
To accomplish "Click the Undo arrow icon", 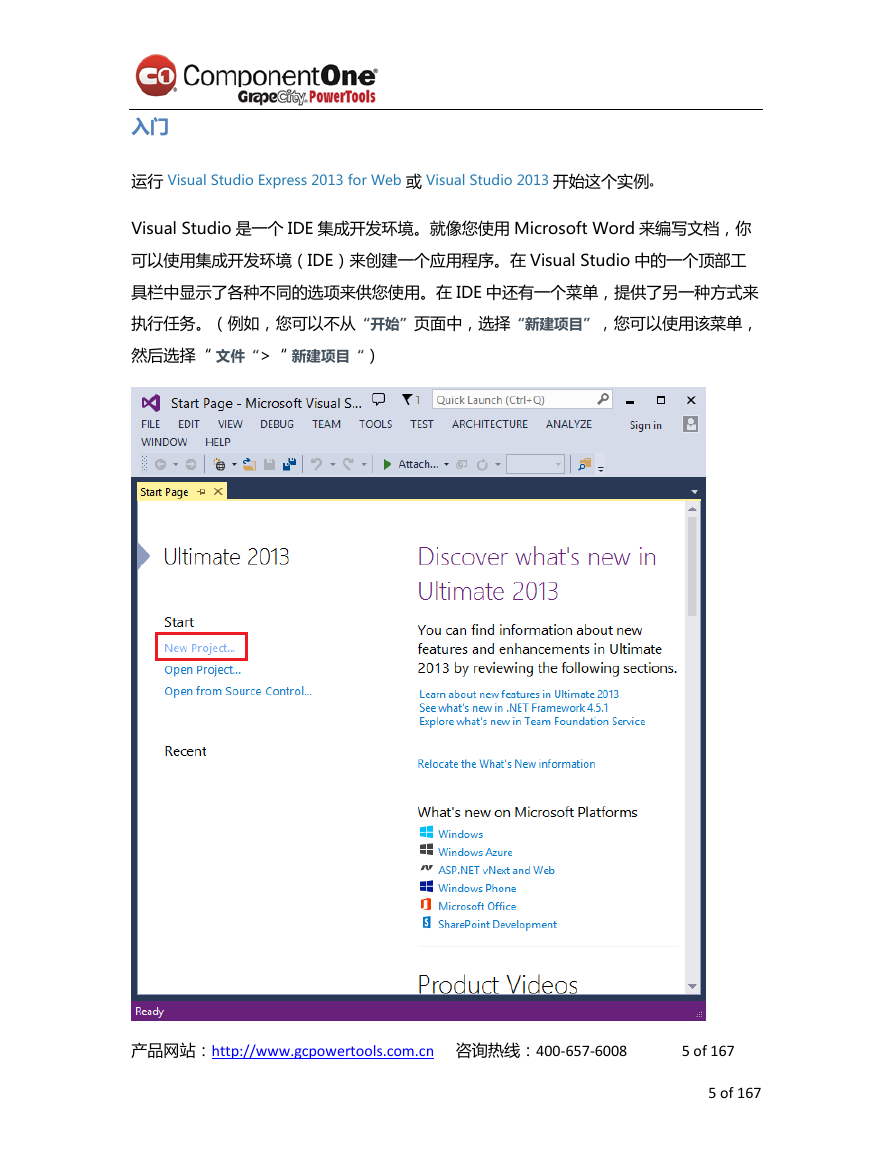I will click(317, 464).
